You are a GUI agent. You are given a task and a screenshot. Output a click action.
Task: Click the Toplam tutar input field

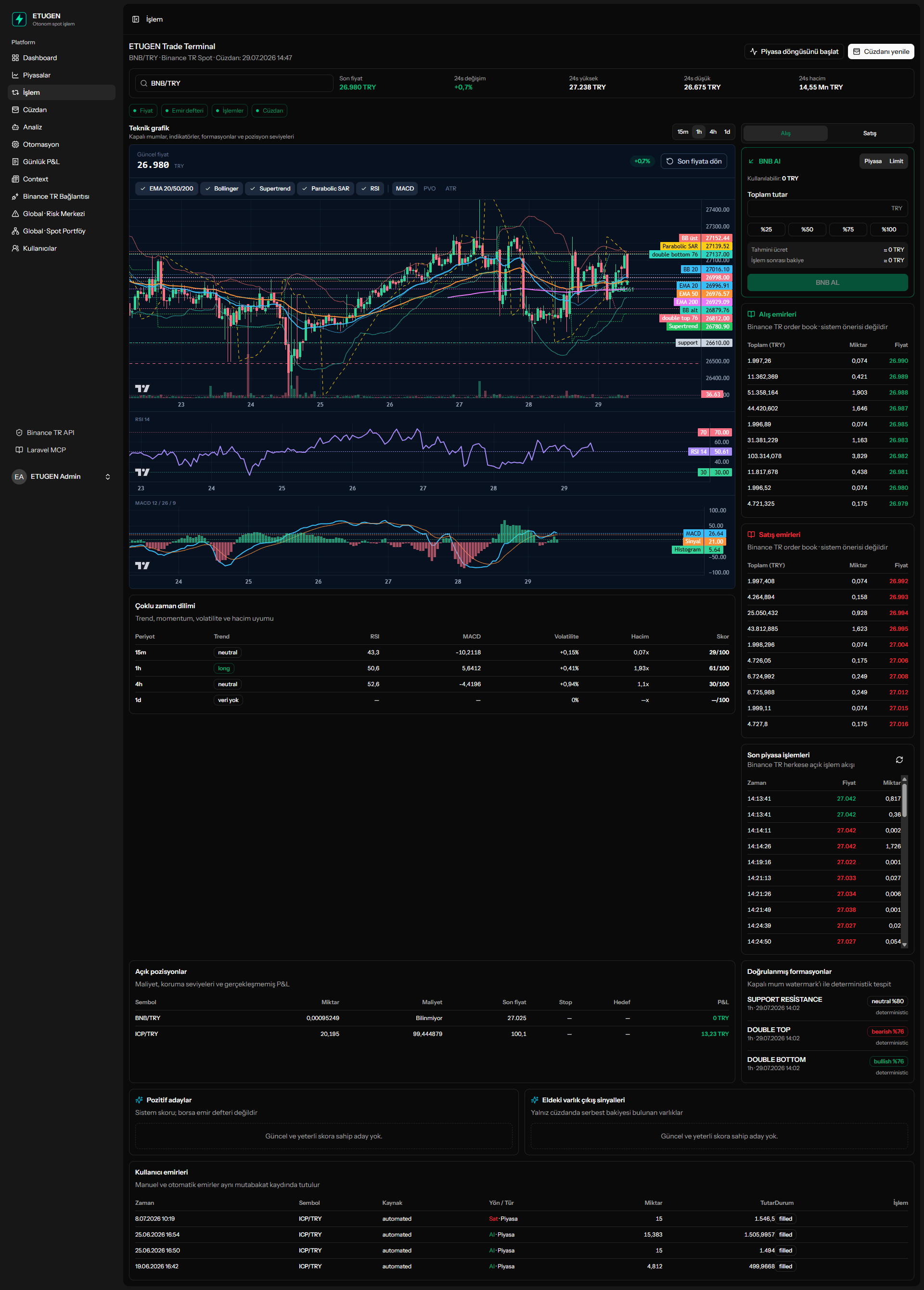827,209
